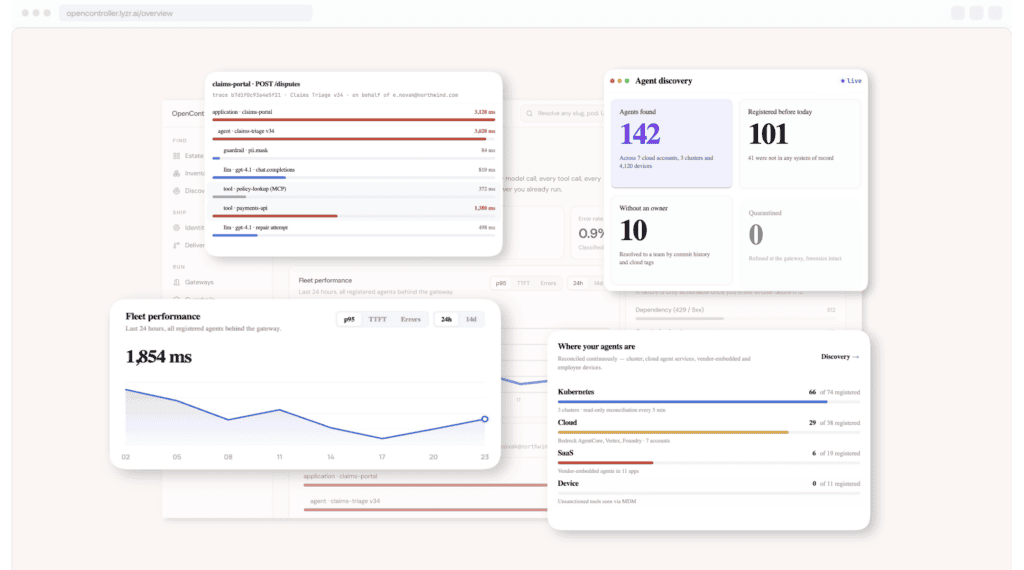1024x570 pixels.
Task: Click the yellow dot in Agent discovery header
Action: point(620,81)
